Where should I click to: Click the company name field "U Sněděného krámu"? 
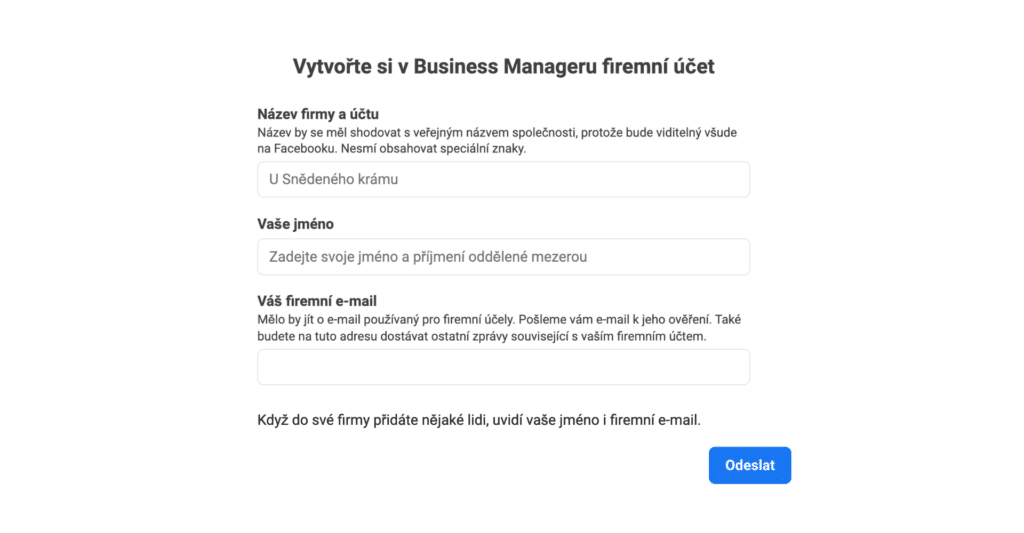503,180
